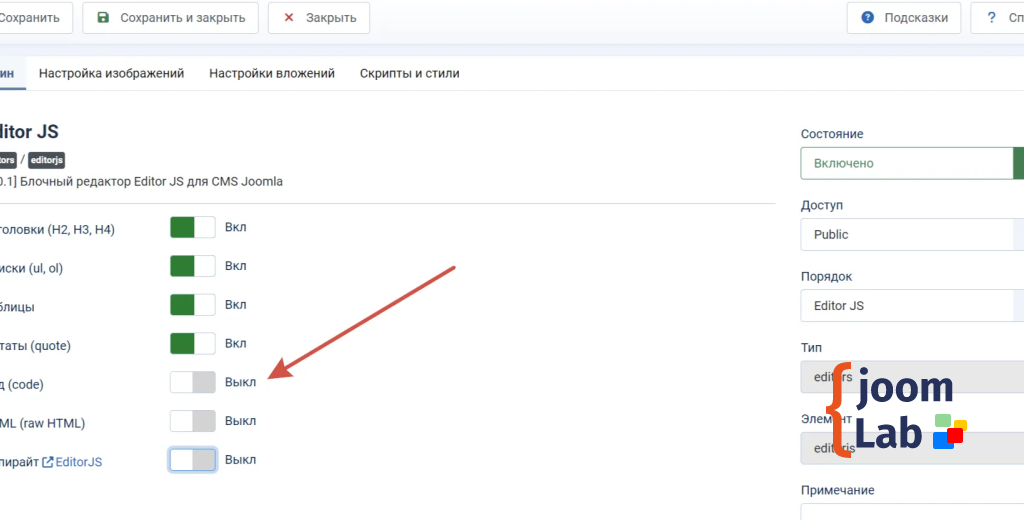The width and height of the screenshot is (1024, 520).
Task: Click the external link icon near EditorJS
Action: 47,462
